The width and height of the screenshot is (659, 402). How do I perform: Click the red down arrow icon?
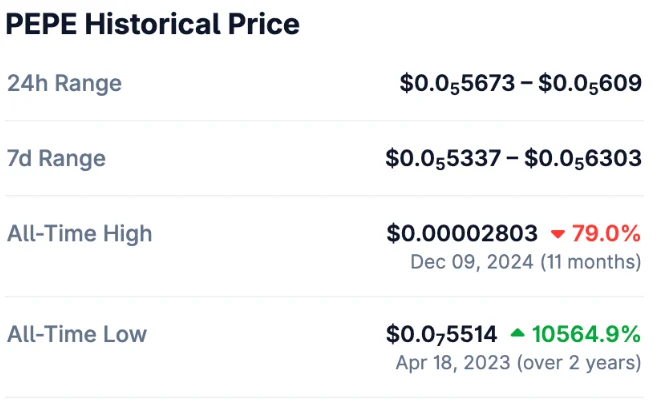[x=558, y=235]
